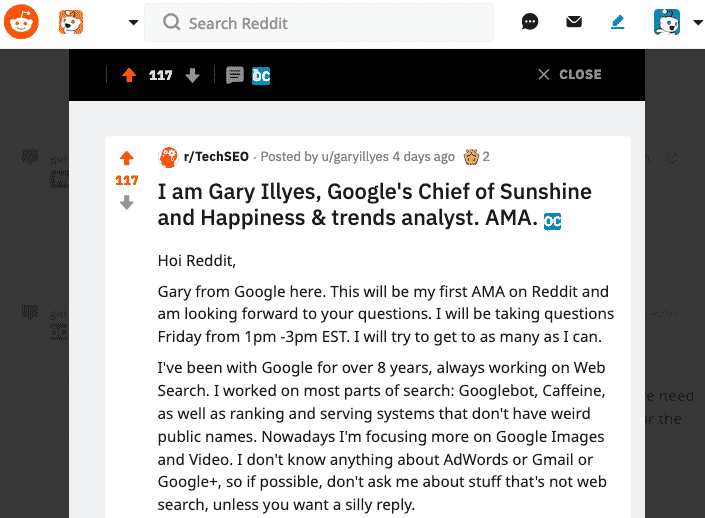Upvote the Gary Illyes AMA post
705x518 pixels.
tap(127, 158)
